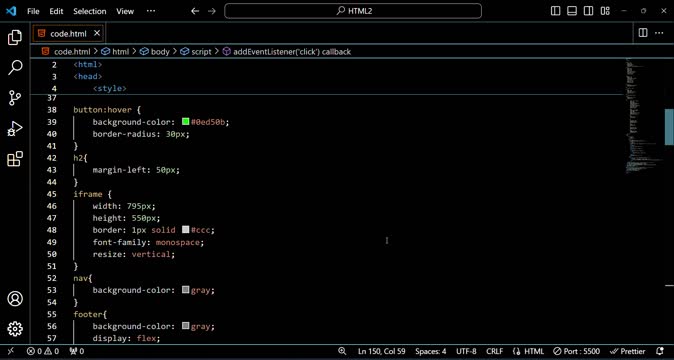Click the Port : 5500 live server button

[x=576, y=351]
